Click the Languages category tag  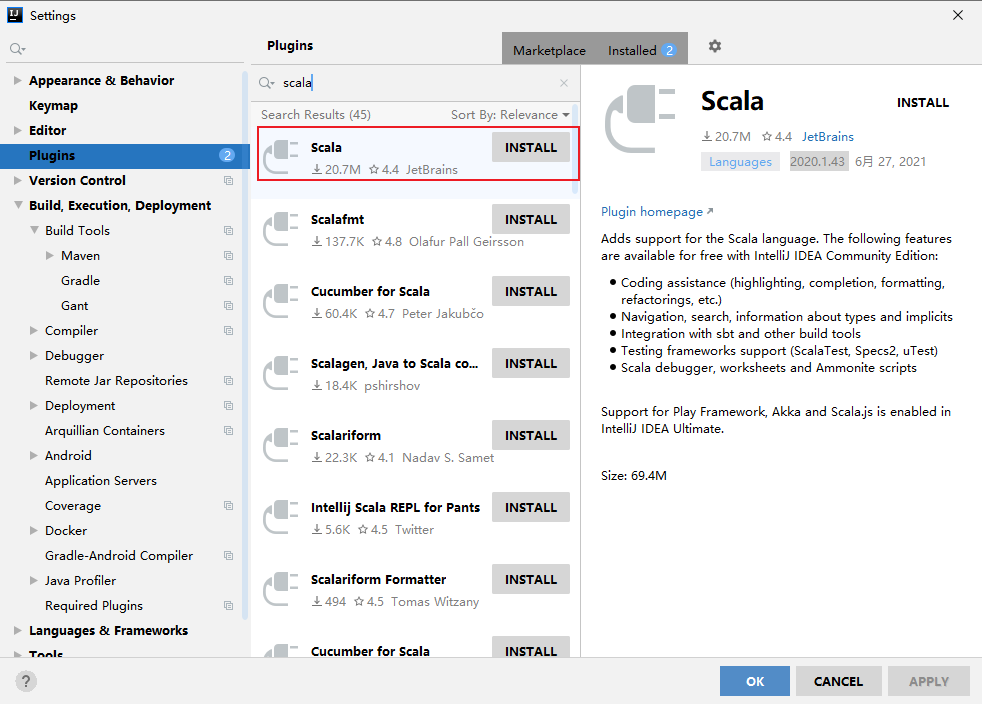click(740, 162)
